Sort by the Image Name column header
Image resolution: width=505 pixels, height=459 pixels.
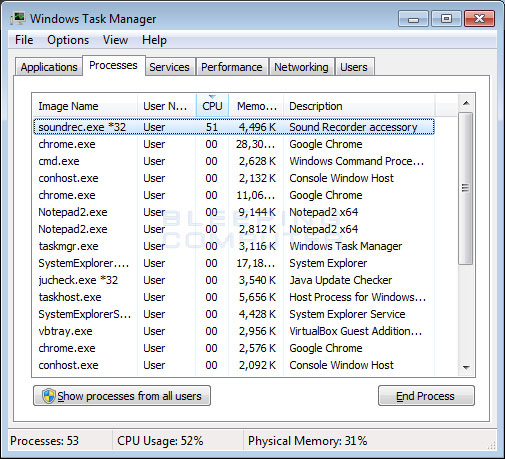(x=85, y=106)
